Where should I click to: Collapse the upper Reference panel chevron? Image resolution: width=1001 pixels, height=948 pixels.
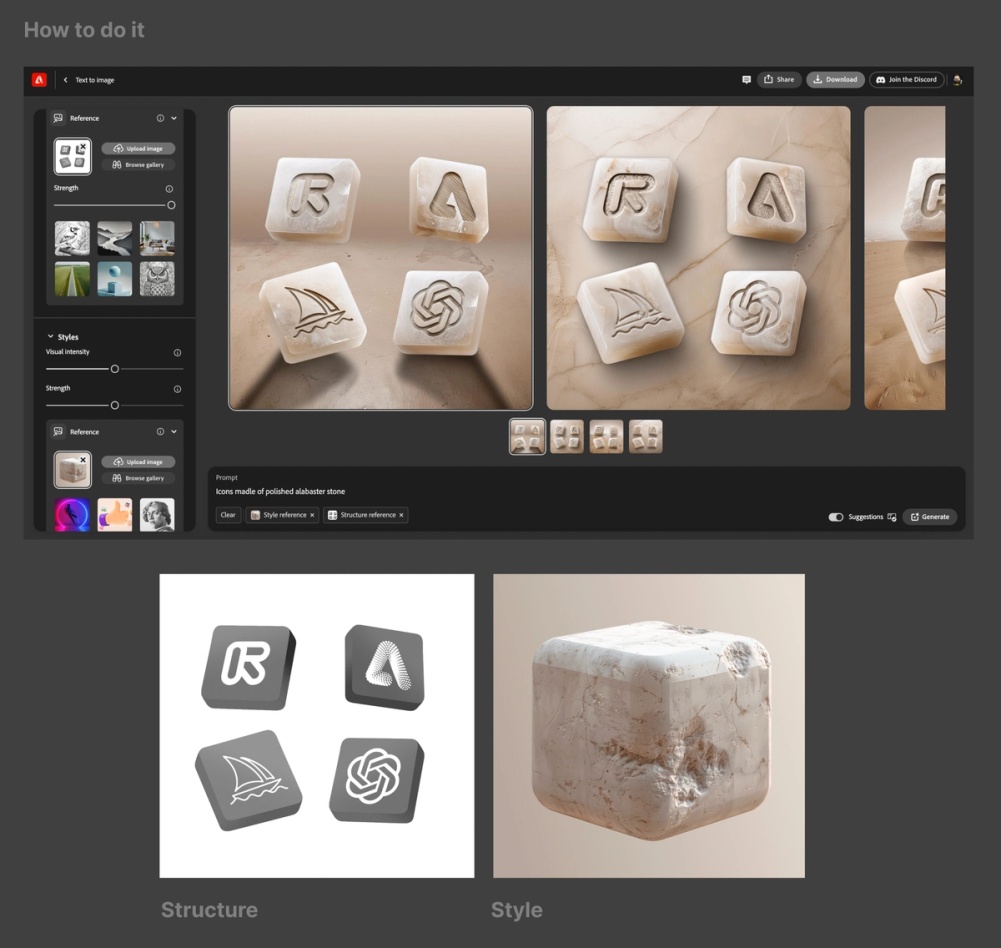(x=174, y=118)
